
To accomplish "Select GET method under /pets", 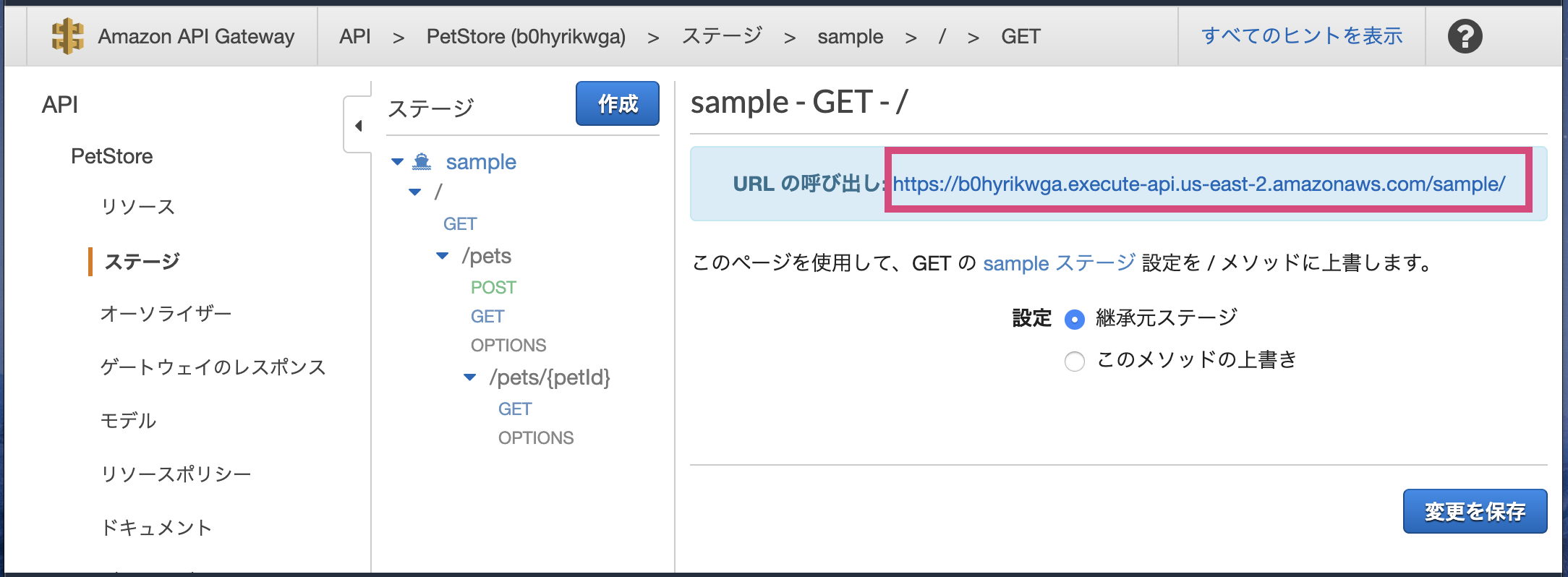I will coord(487,317).
